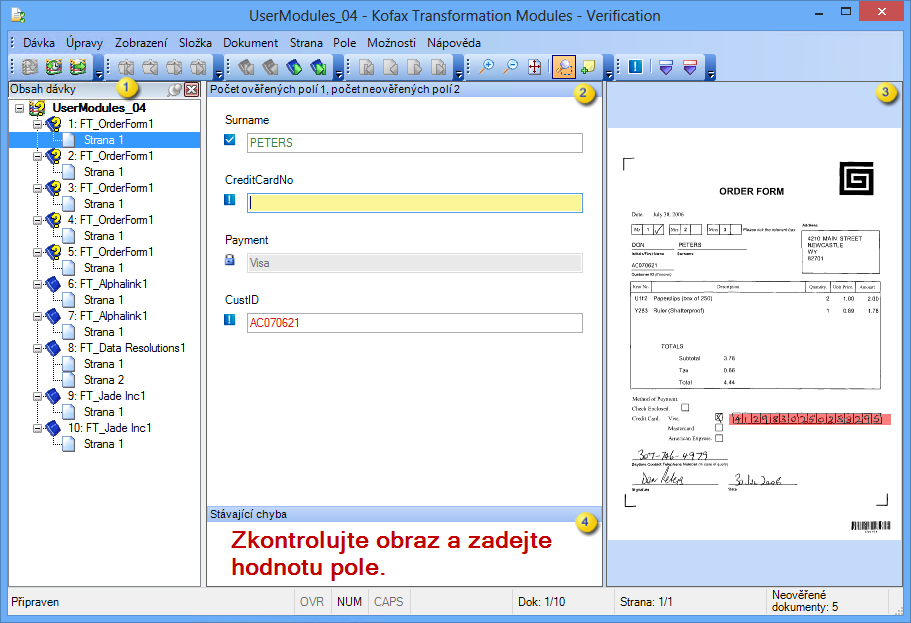
Task: Select the Zoom Out magnifier tool
Action: coord(512,67)
